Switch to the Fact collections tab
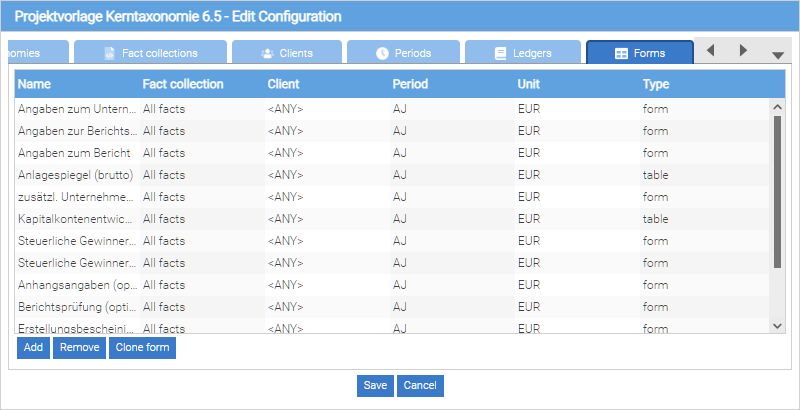The image size is (800, 410). 150,53
